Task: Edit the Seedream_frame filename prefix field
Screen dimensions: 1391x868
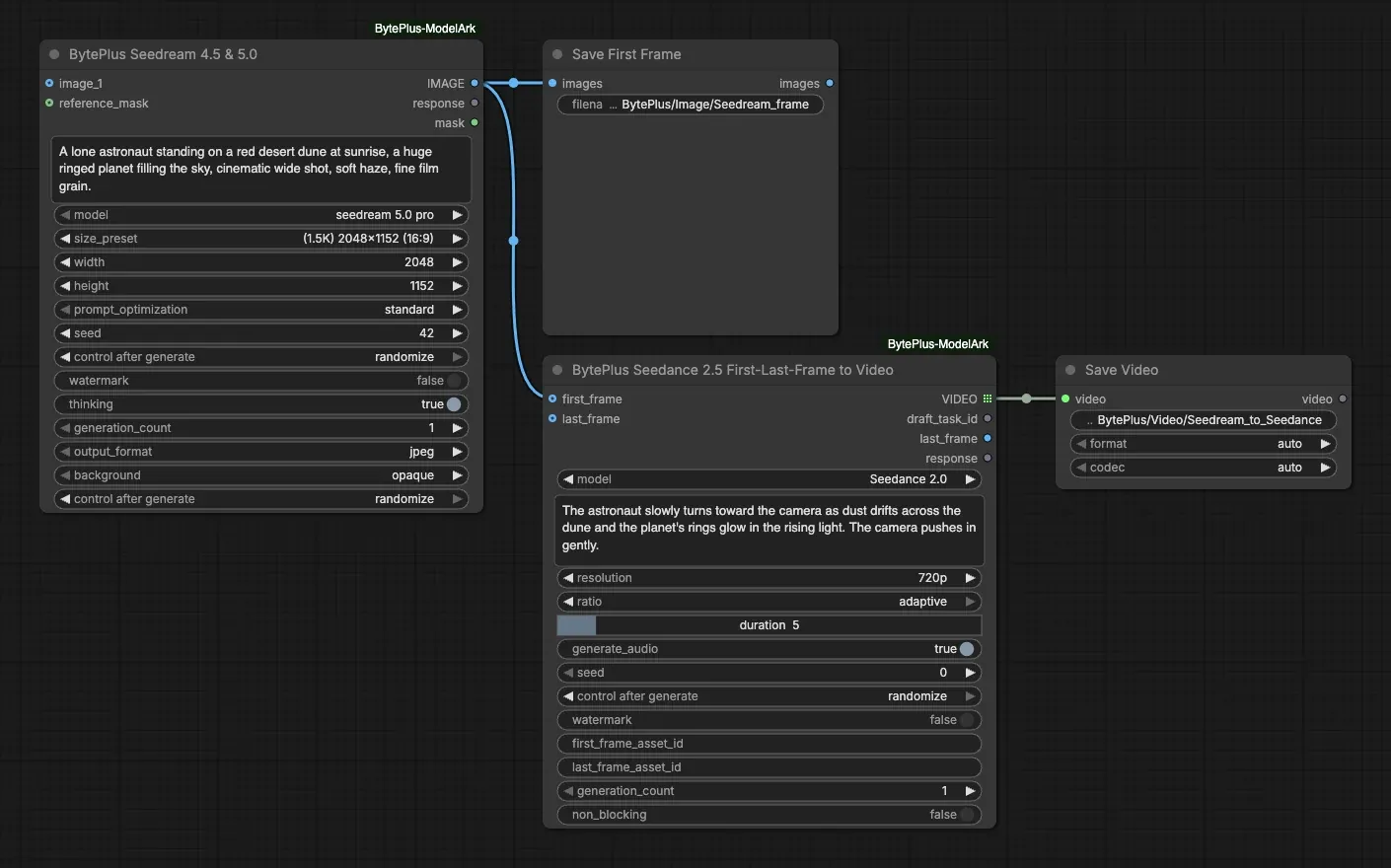Action: pos(691,105)
